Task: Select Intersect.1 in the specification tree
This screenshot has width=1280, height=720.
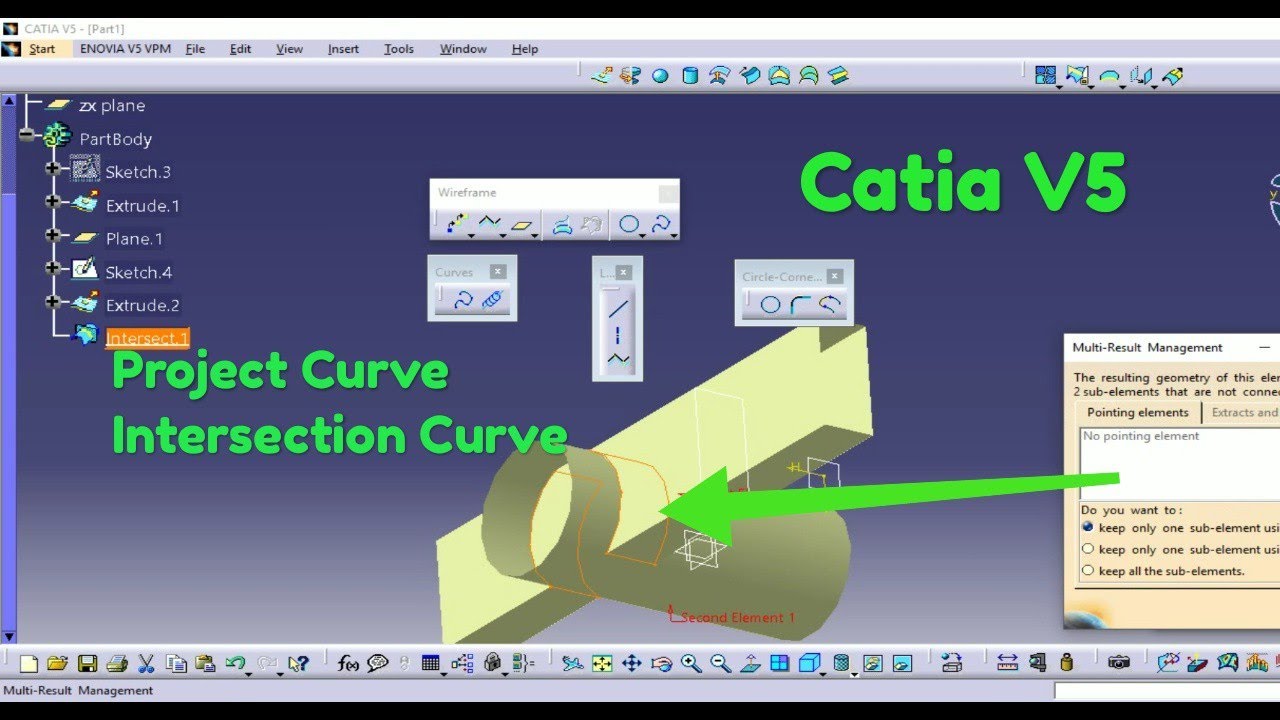Action: pyautogui.click(x=147, y=338)
